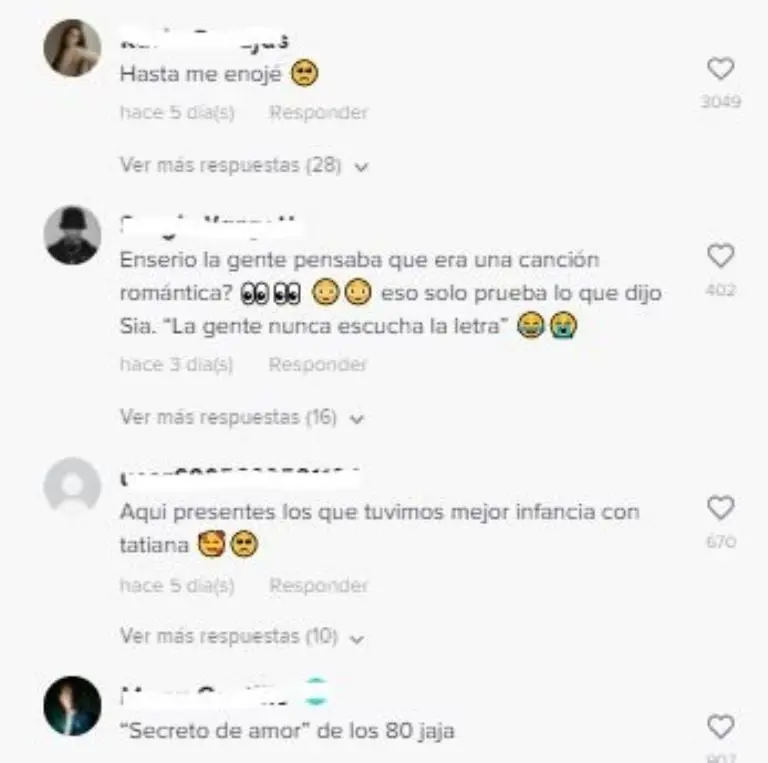
Task: Open the woman's avatar on first comment
Action: (72, 48)
